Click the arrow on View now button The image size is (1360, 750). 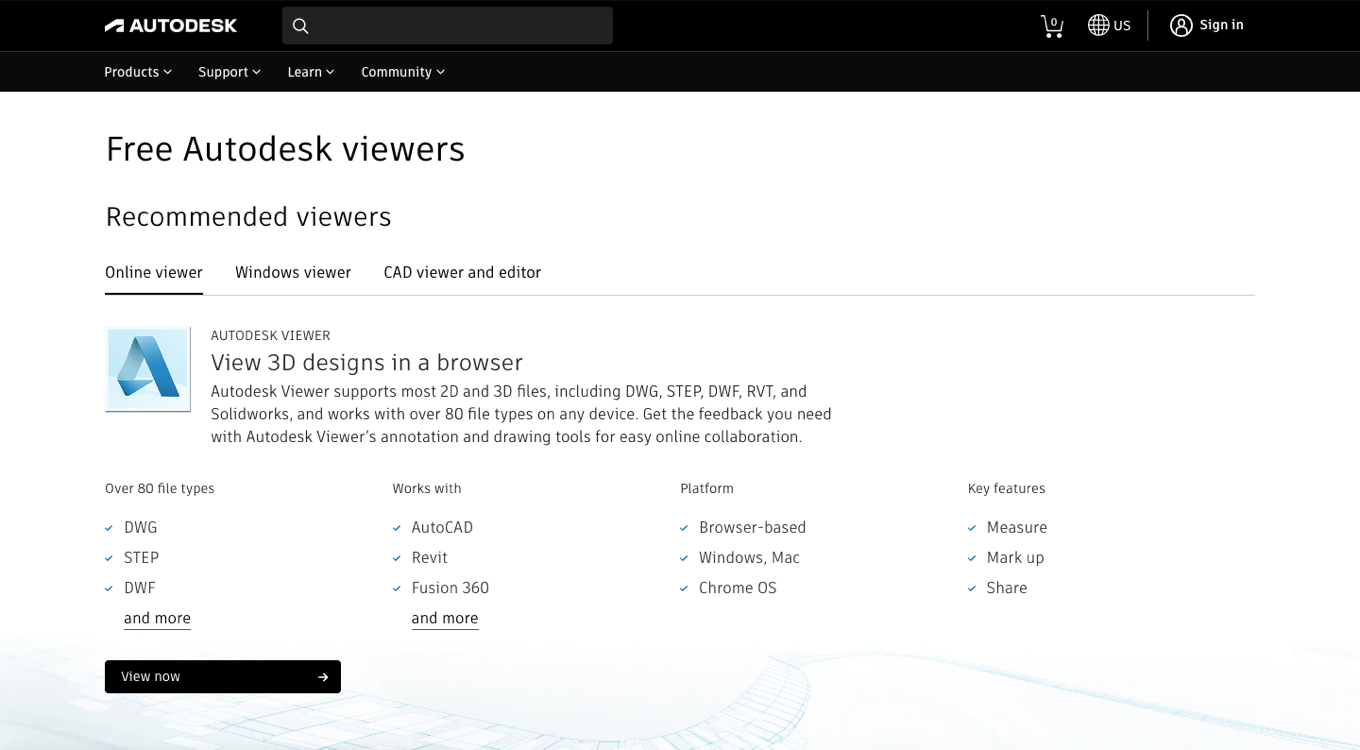point(323,677)
